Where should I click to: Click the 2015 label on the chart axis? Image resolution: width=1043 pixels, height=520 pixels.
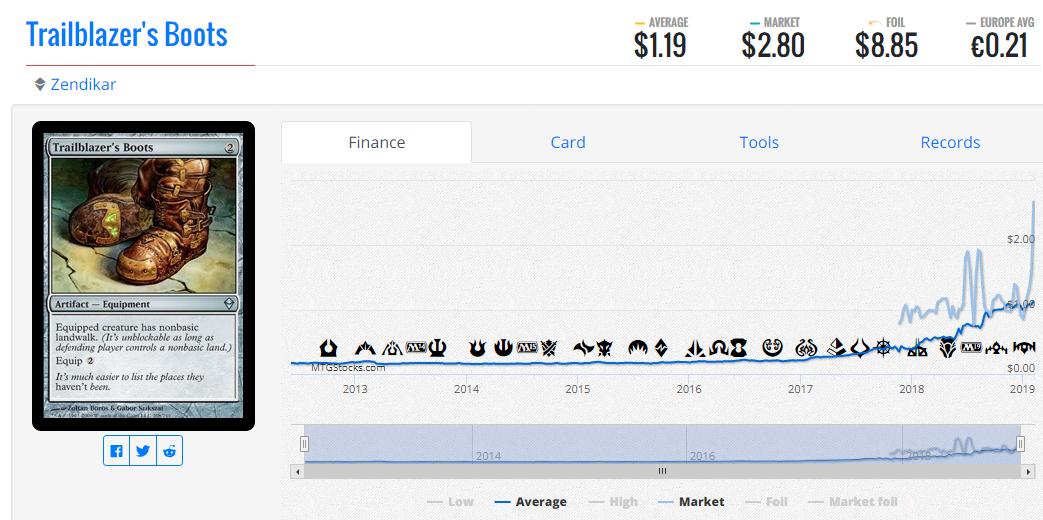click(x=577, y=388)
